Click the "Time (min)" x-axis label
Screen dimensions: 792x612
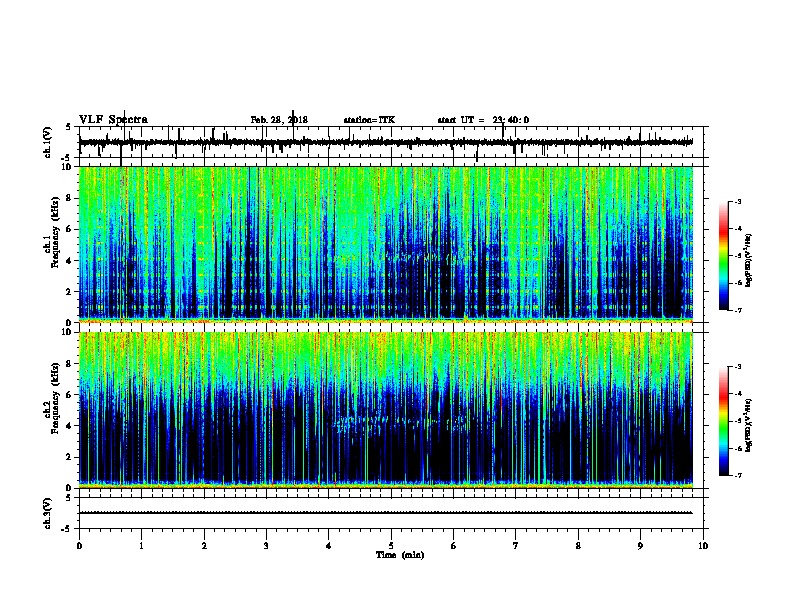(400, 555)
